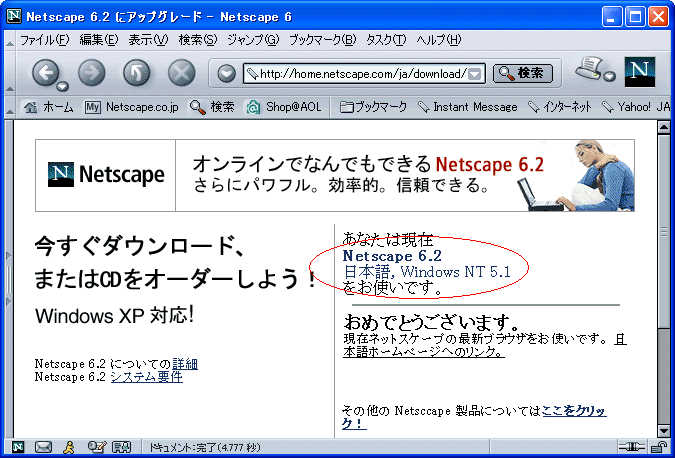Click the Yahoo! JA bookmark
This screenshot has height=458, width=675.
pos(636,107)
